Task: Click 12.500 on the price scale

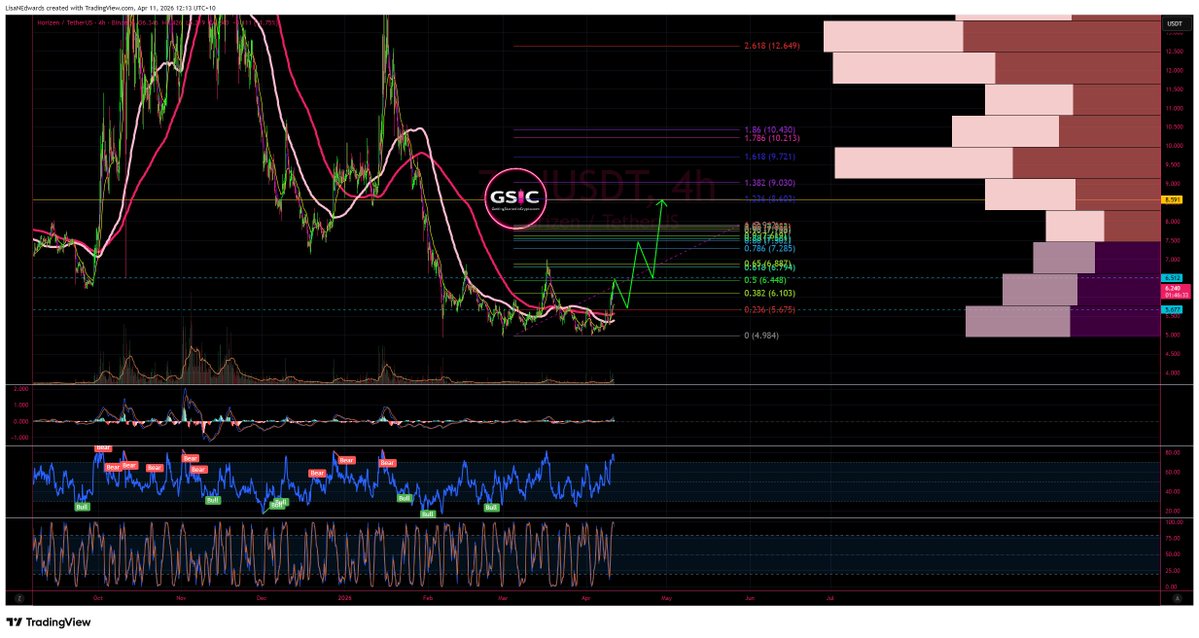Action: pos(1174,51)
